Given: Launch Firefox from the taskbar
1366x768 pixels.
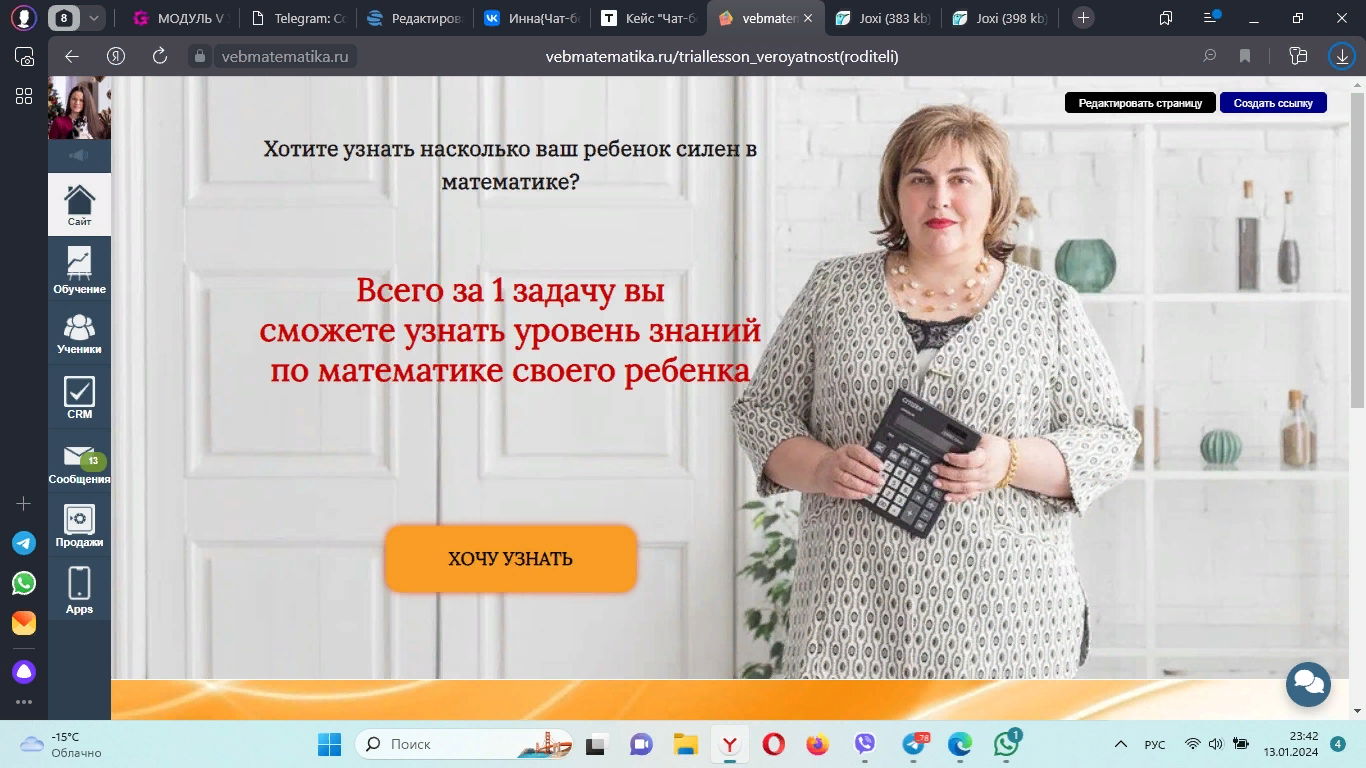Looking at the screenshot, I should (x=818, y=744).
